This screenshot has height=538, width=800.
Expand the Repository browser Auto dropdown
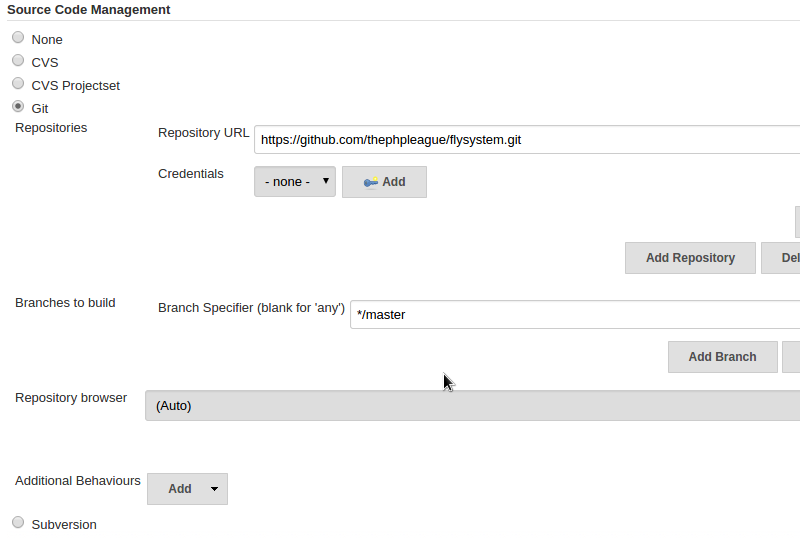472,406
